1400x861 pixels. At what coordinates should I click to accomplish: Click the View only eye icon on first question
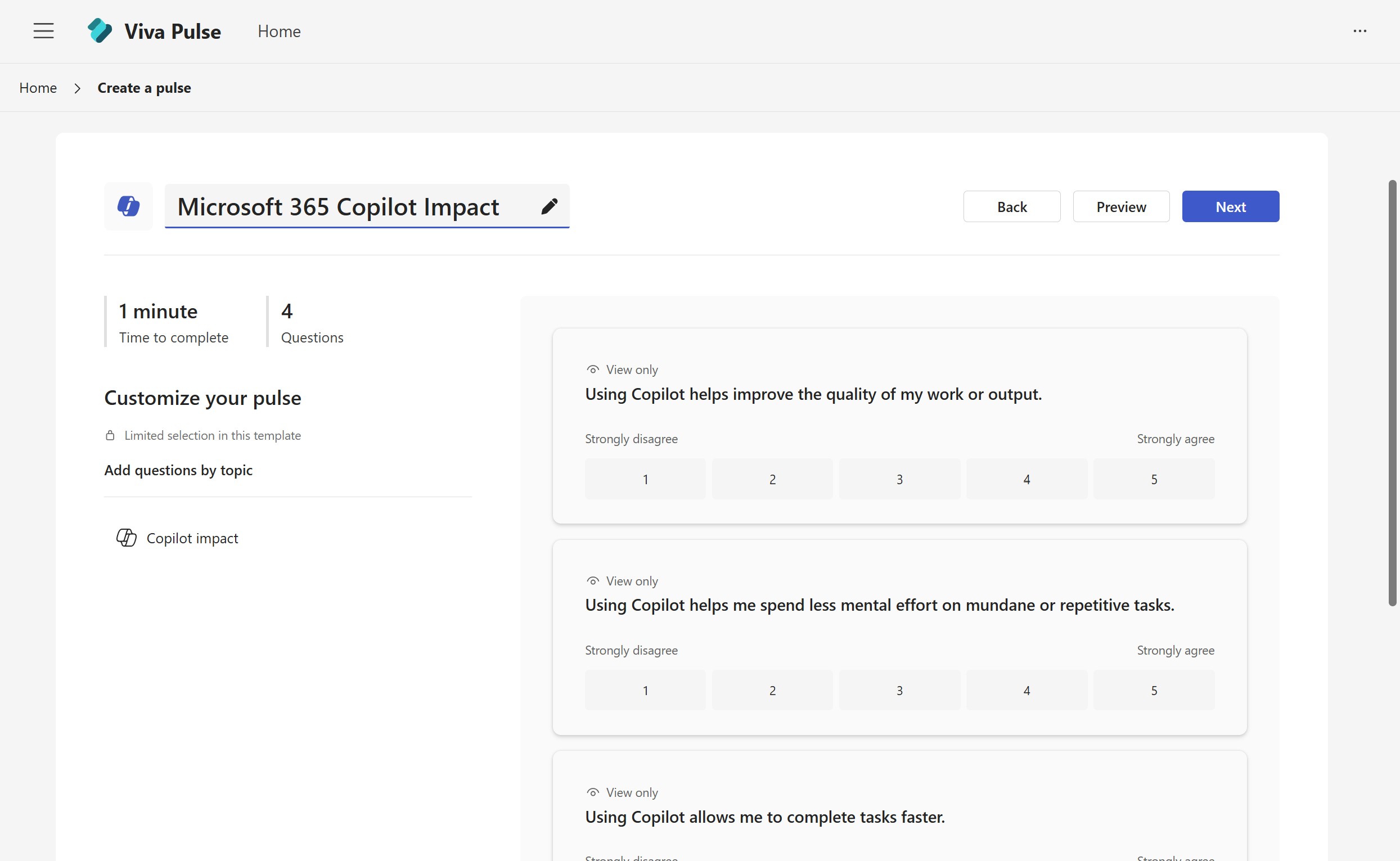[x=592, y=369]
